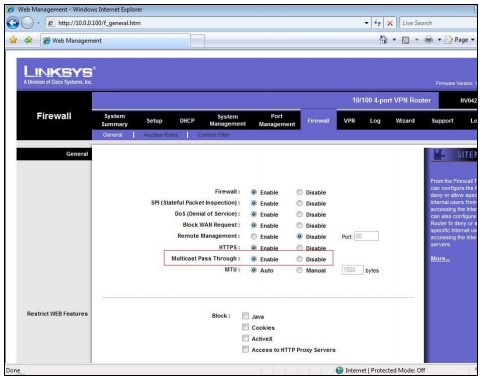Click the red Stop loading icon

[x=390, y=23]
